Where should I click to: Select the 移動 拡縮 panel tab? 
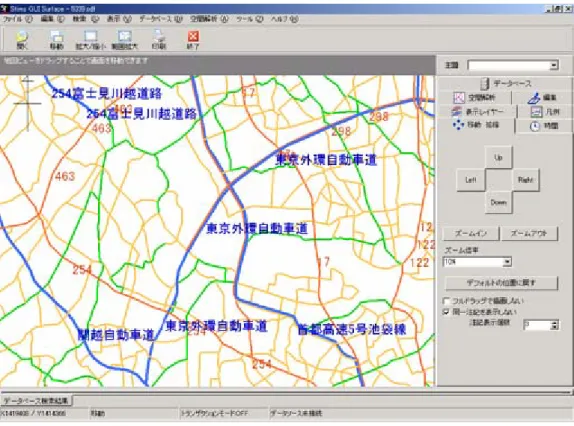476,125
